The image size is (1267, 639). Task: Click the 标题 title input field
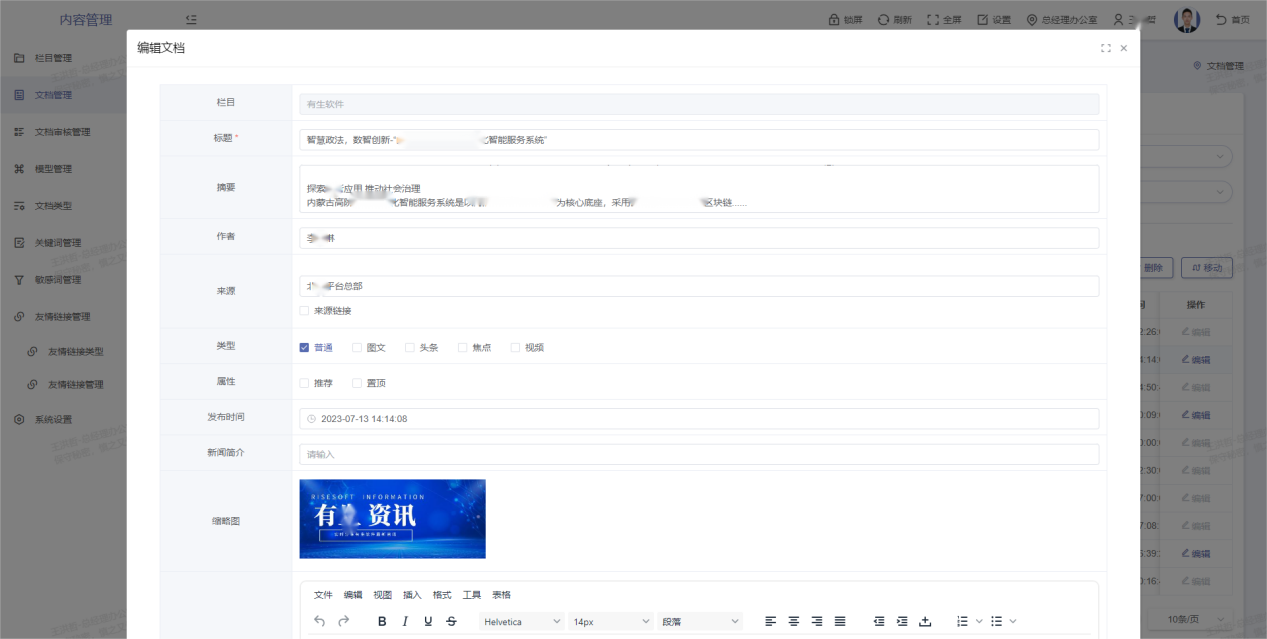(x=699, y=140)
